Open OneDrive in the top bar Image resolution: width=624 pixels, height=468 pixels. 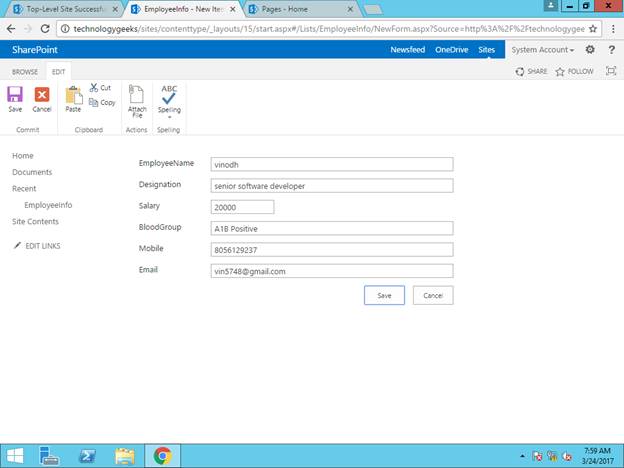tap(451, 50)
